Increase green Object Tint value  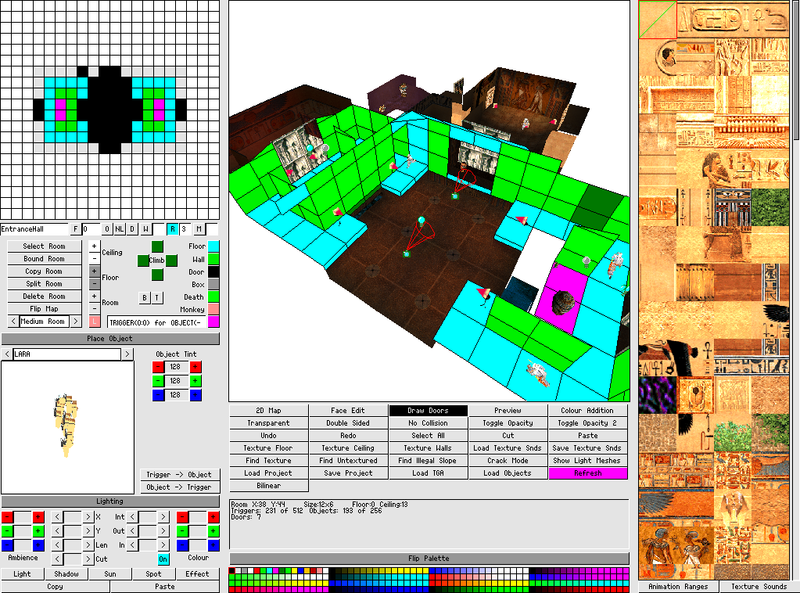(195, 381)
